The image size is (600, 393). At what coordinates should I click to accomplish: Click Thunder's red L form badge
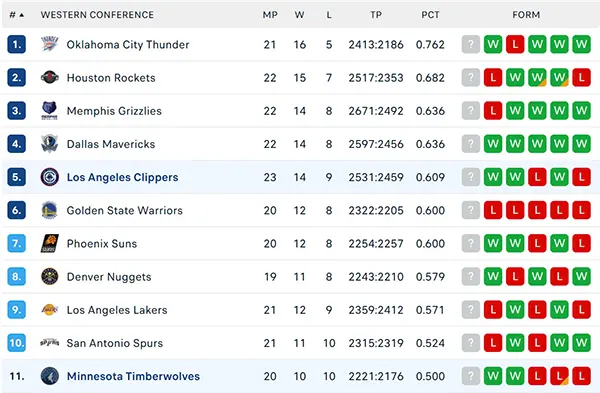(x=515, y=44)
